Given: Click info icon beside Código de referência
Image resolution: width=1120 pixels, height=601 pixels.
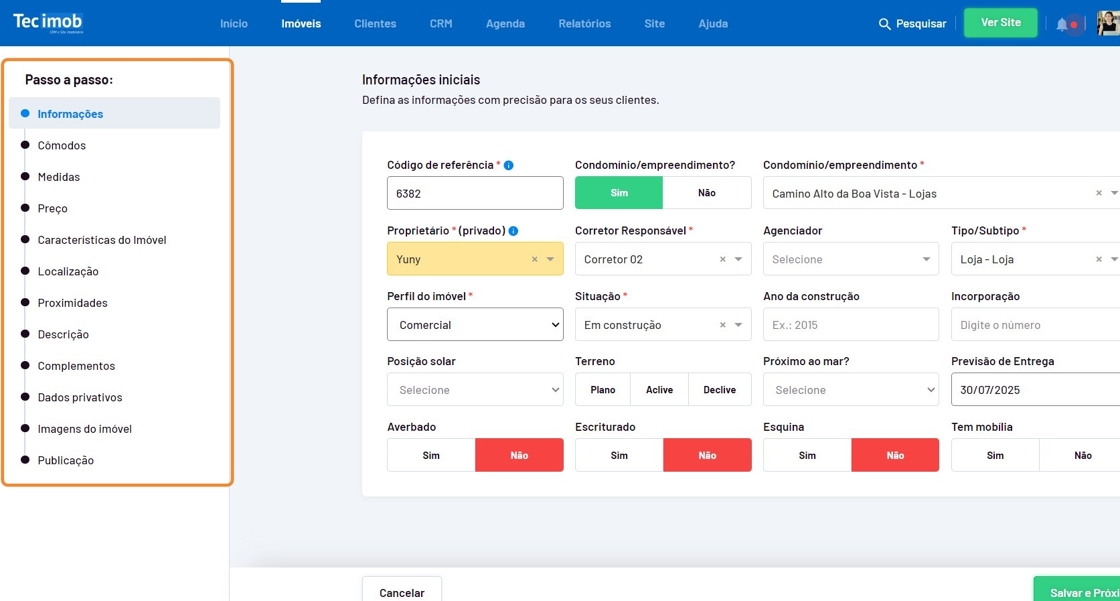Looking at the screenshot, I should coord(508,165).
